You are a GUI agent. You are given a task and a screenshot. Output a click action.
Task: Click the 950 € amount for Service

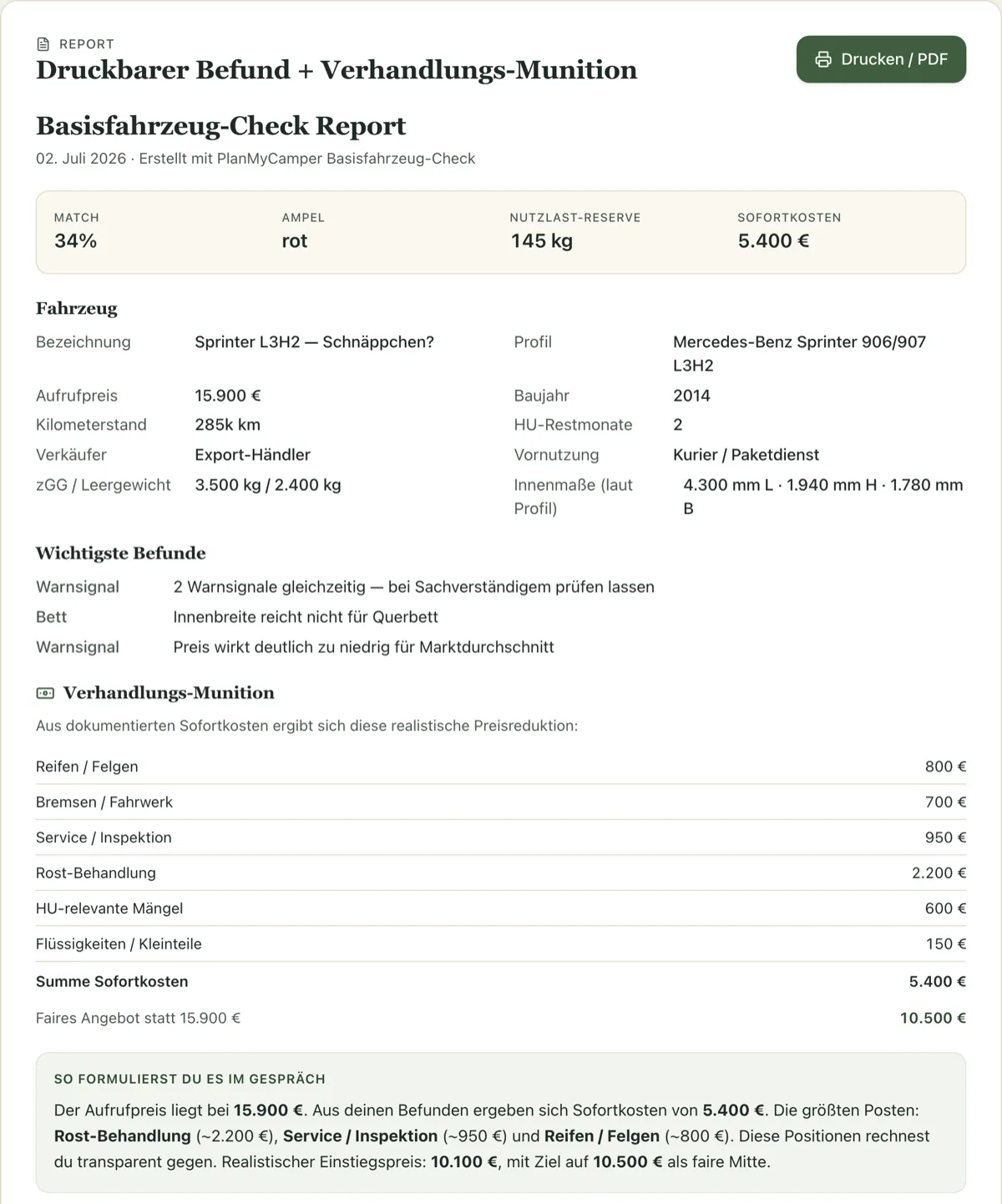point(945,837)
